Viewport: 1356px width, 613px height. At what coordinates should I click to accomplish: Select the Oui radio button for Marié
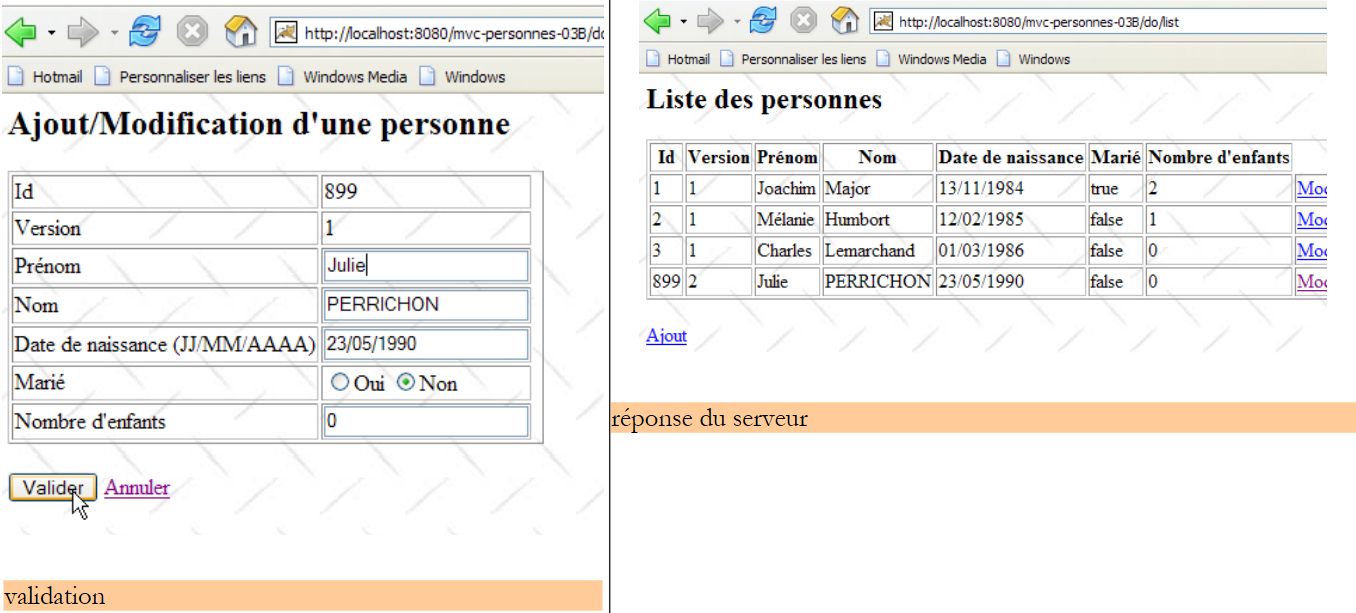tap(341, 383)
